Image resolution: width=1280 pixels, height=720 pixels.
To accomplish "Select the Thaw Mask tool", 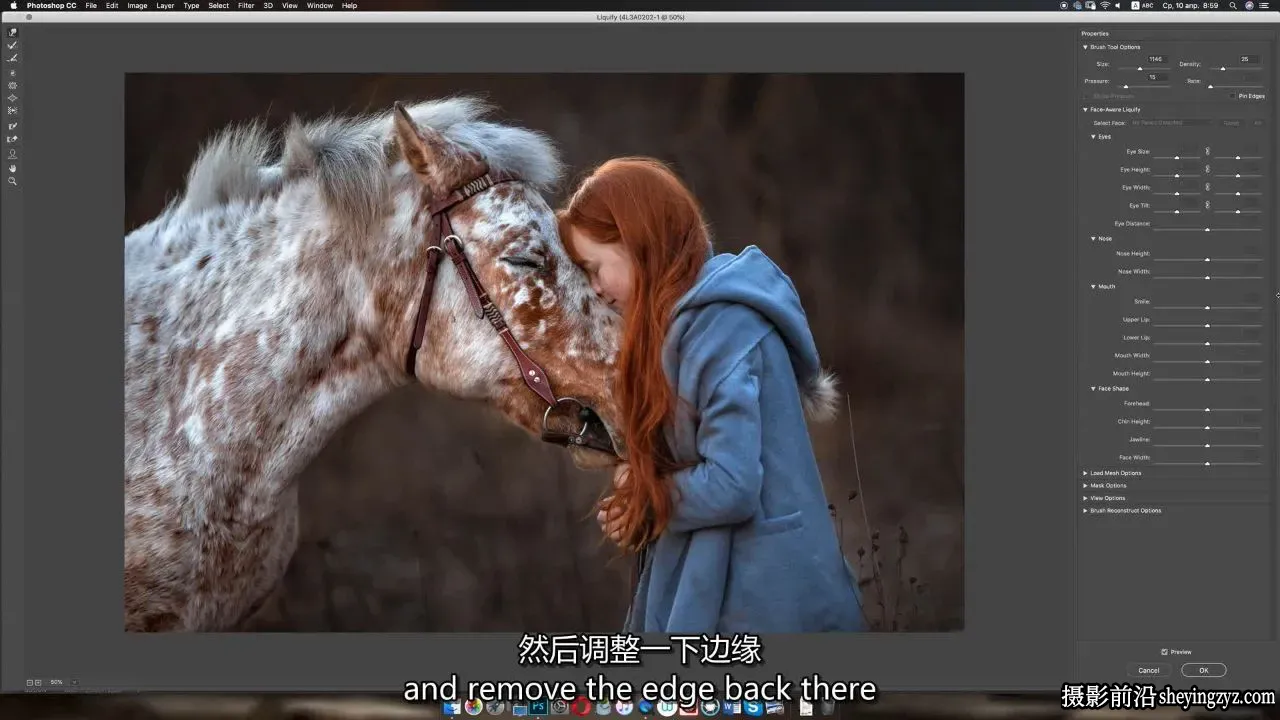I will pyautogui.click(x=12, y=139).
